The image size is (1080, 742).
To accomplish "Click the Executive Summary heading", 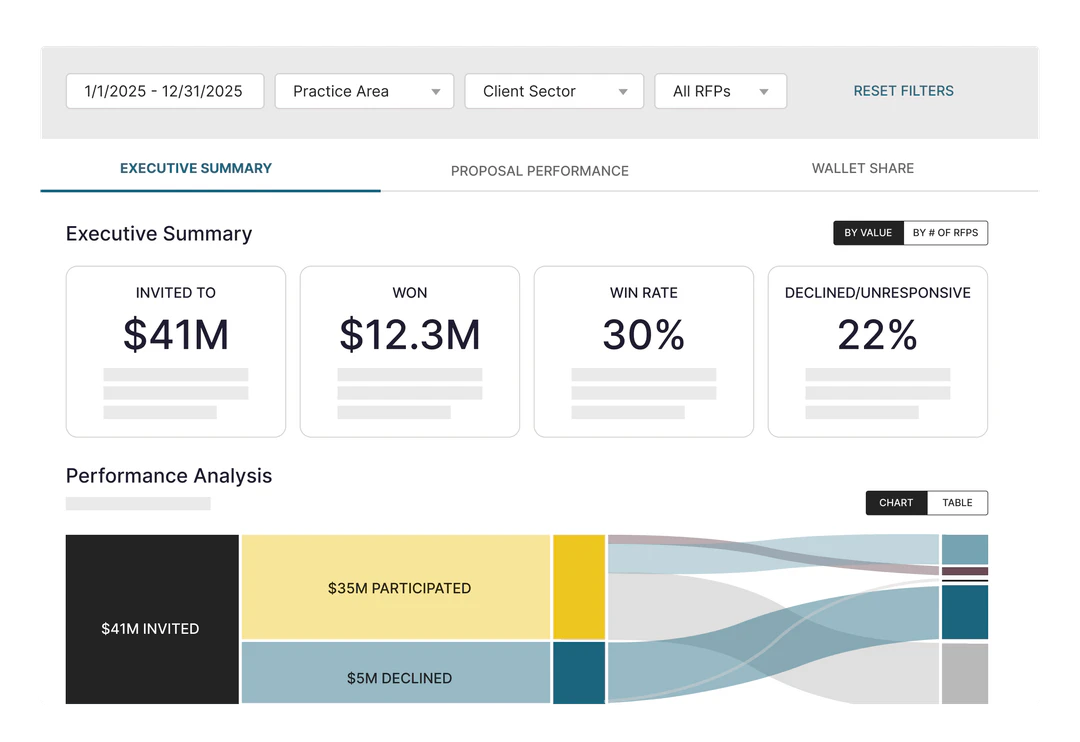I will [x=159, y=234].
